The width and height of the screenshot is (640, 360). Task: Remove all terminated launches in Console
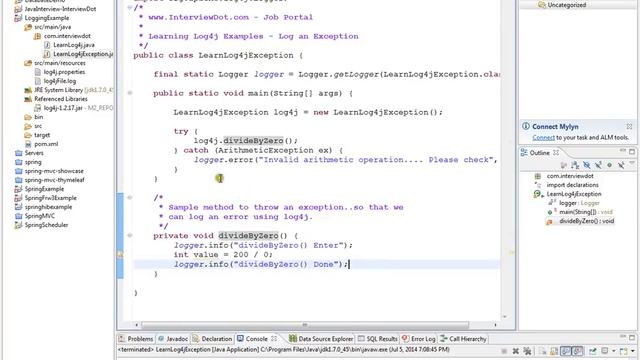[x=527, y=351]
